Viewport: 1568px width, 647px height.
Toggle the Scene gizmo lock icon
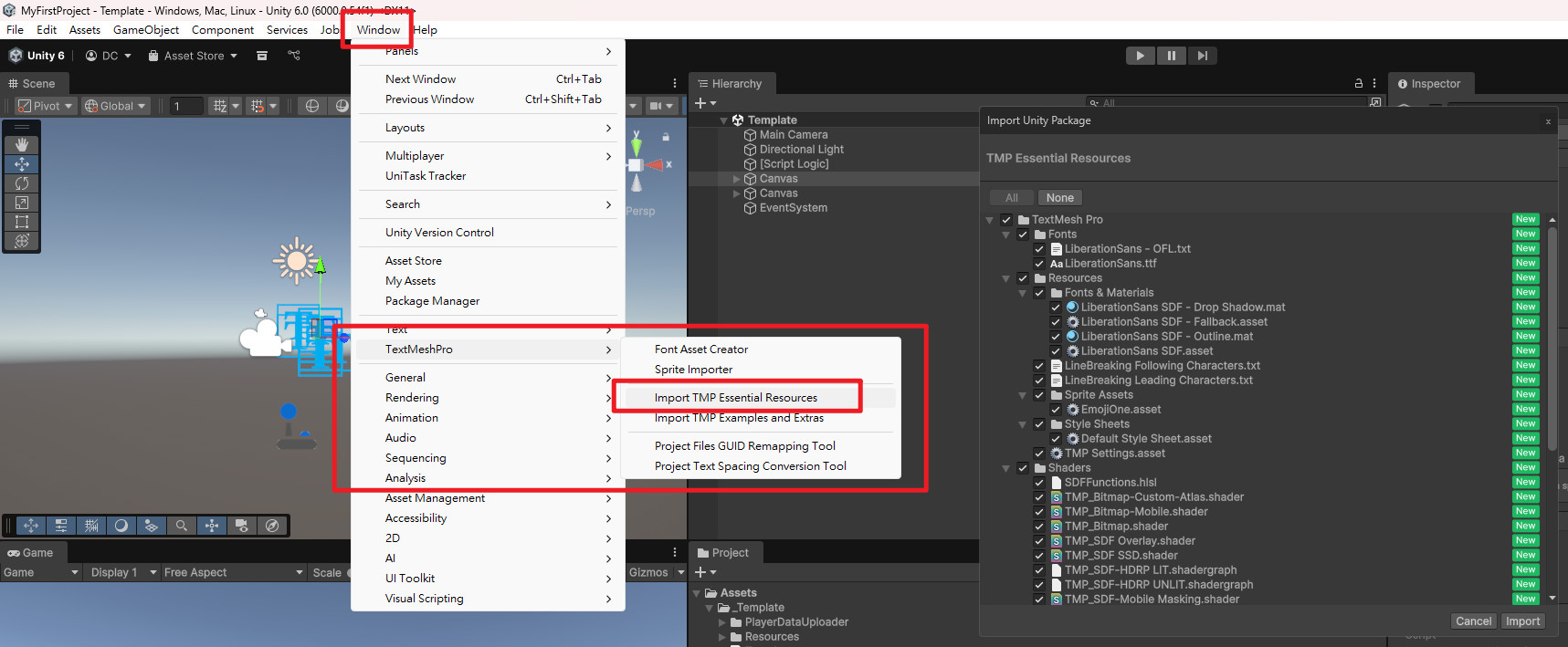pyautogui.click(x=666, y=137)
